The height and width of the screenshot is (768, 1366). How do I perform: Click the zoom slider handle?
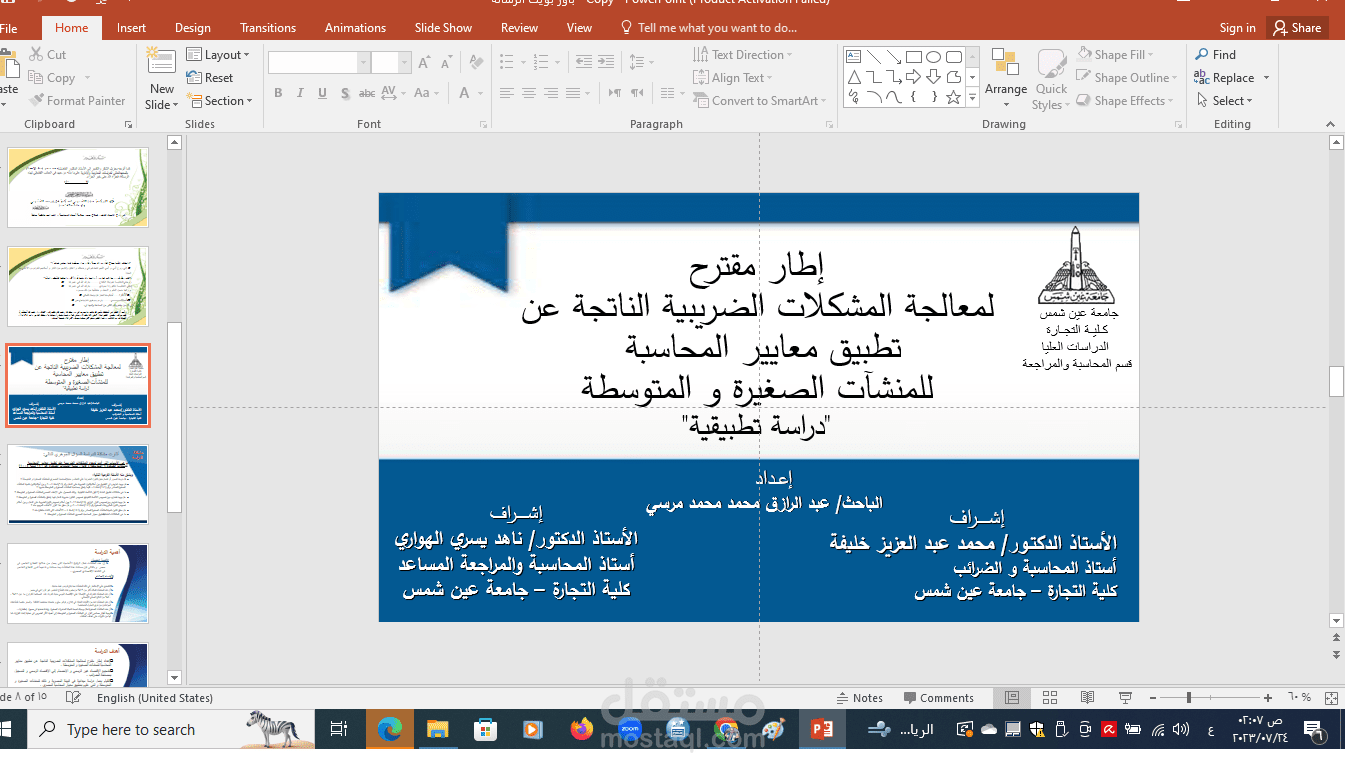(x=1189, y=698)
